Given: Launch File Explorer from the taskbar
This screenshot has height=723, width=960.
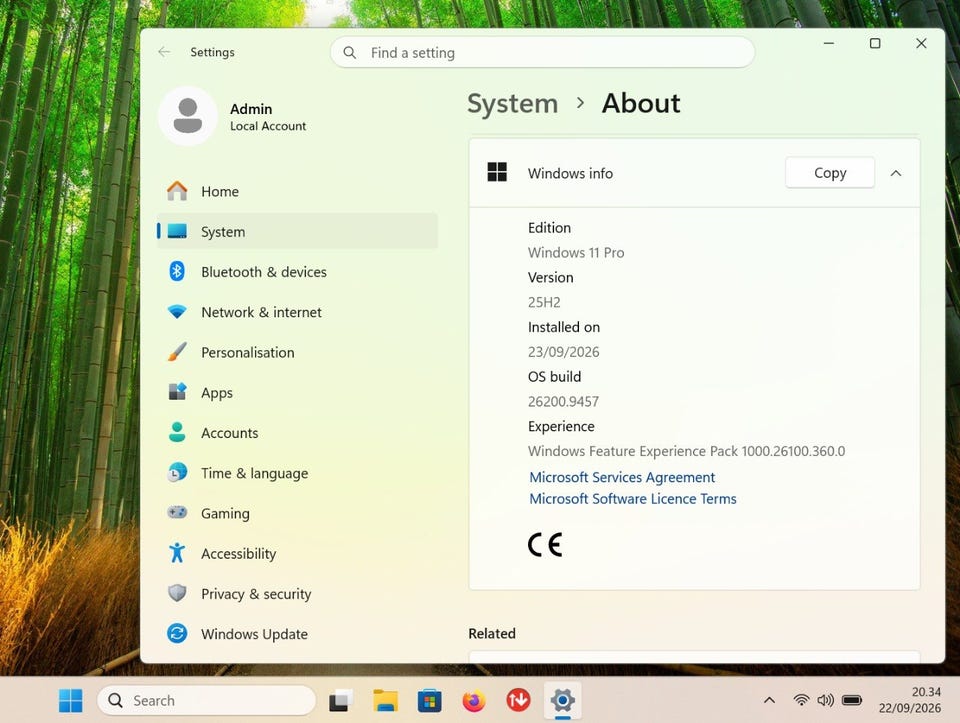Looking at the screenshot, I should (x=386, y=700).
